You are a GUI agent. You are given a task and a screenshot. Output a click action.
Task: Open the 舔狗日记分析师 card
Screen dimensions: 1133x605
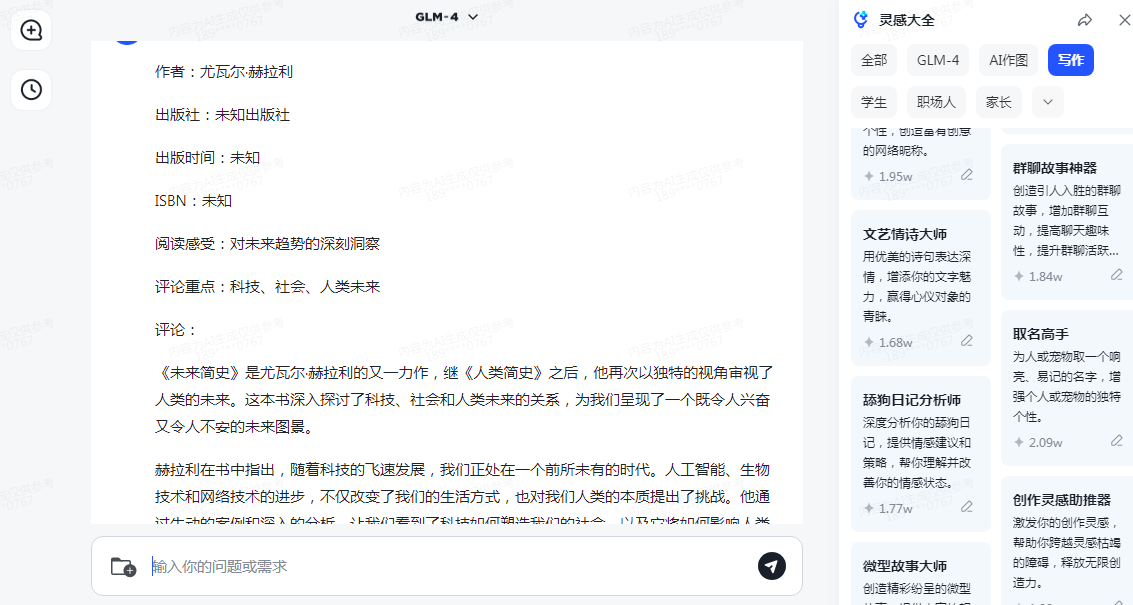pos(921,454)
